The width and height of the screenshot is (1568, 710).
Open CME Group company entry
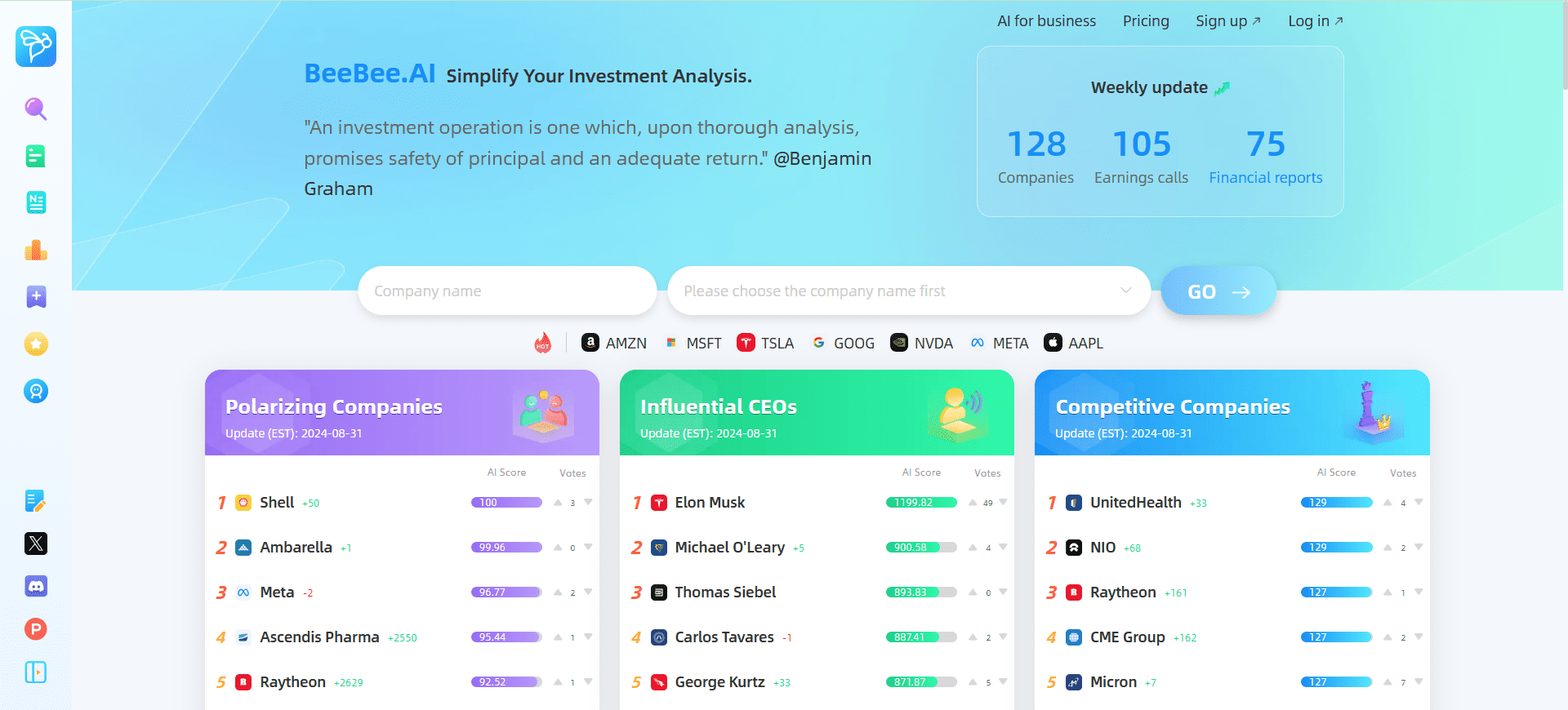coord(1127,637)
